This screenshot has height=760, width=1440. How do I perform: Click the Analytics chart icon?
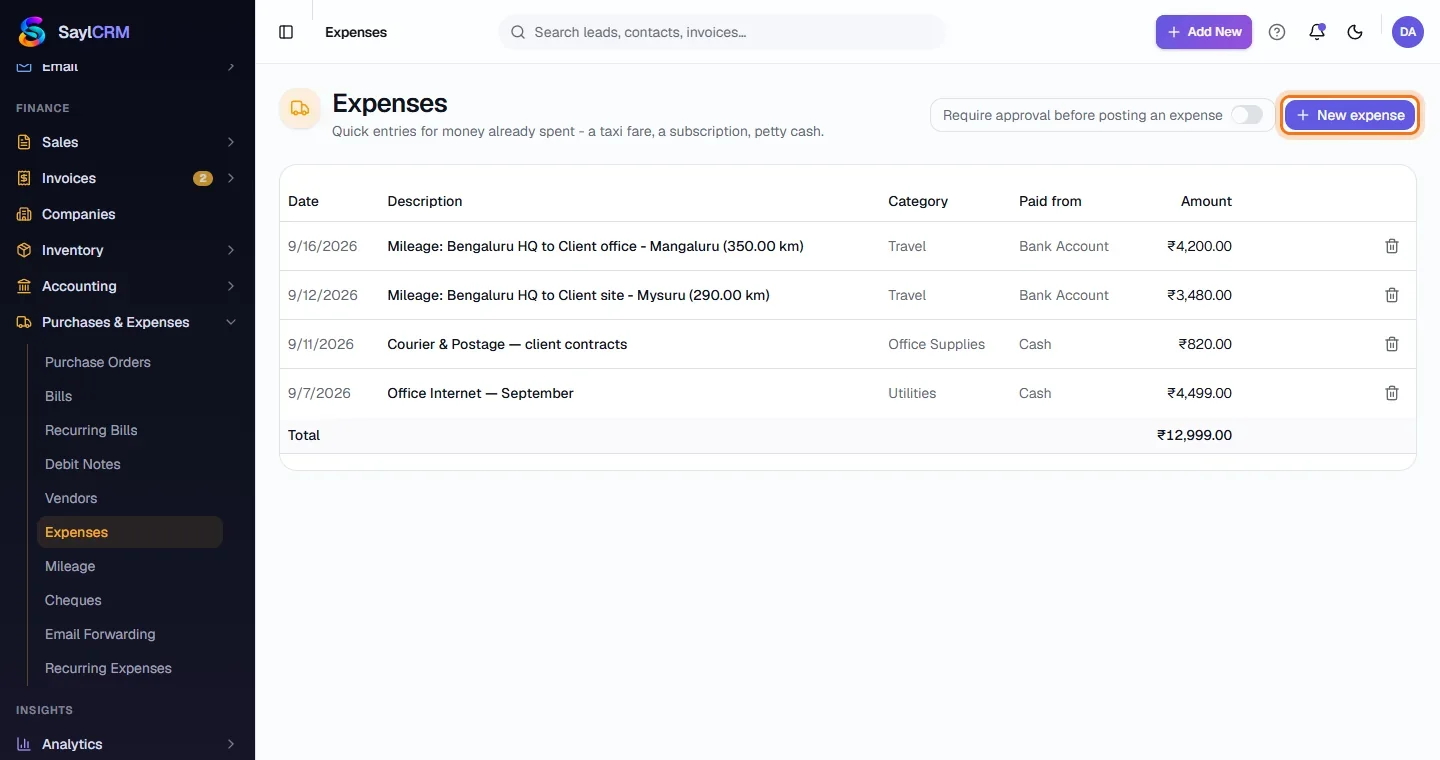coord(24,744)
